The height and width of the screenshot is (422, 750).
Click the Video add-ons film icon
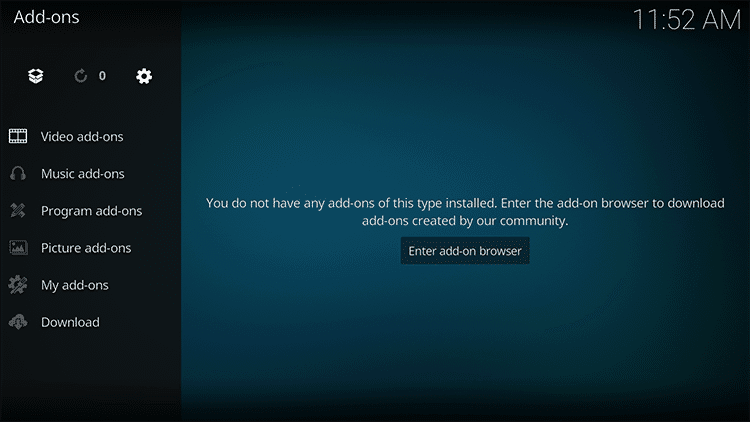(x=18, y=136)
